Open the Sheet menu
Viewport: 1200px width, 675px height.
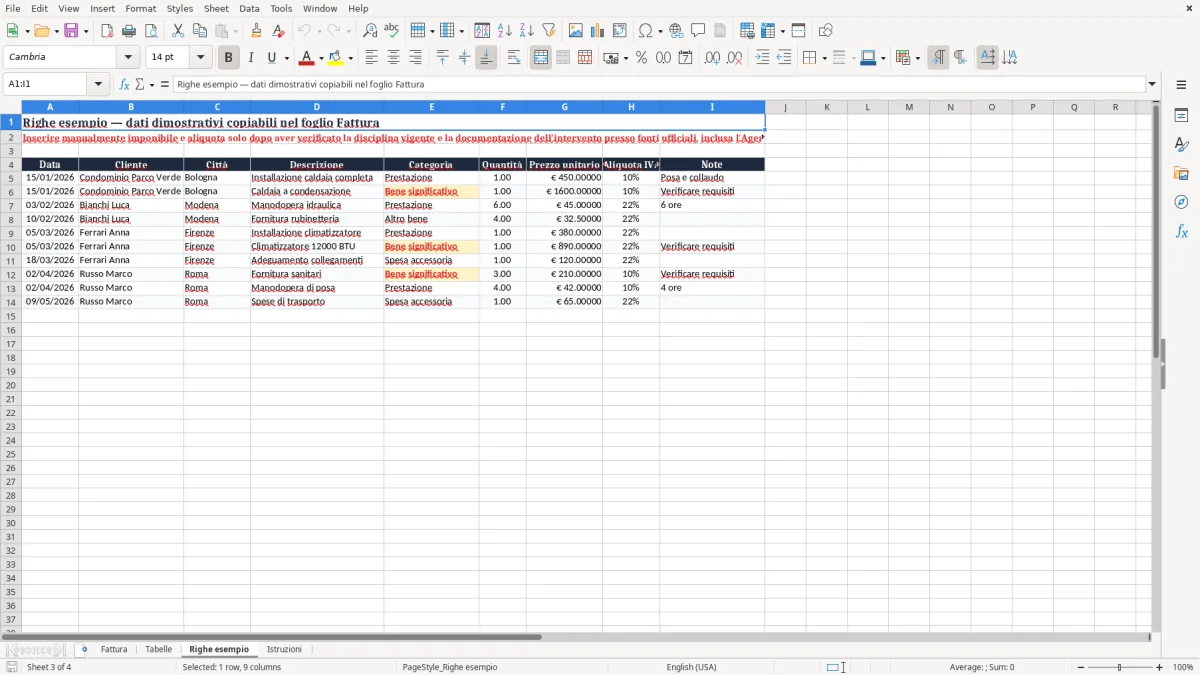[x=216, y=8]
